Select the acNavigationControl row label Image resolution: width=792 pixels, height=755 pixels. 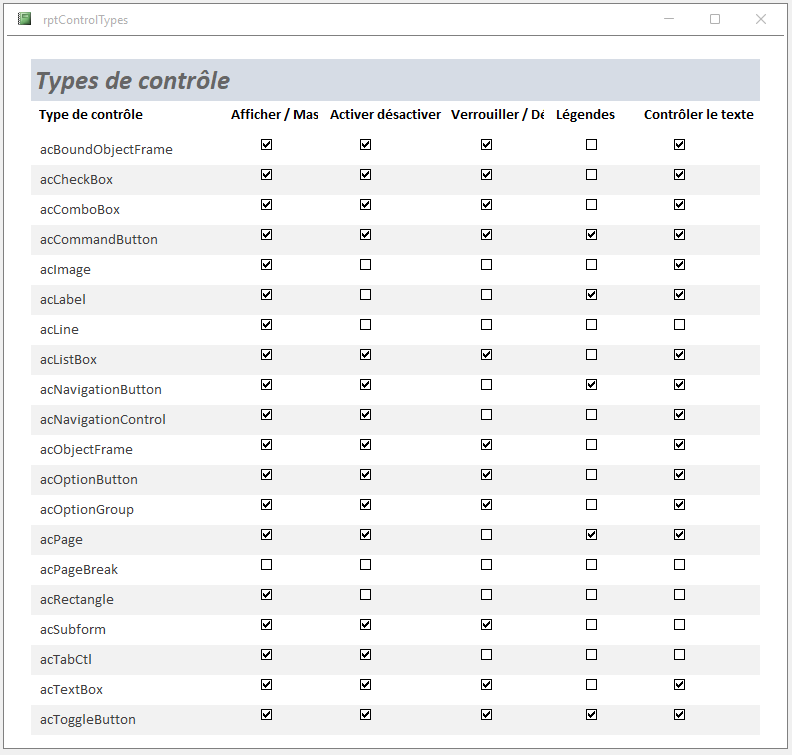103,420
